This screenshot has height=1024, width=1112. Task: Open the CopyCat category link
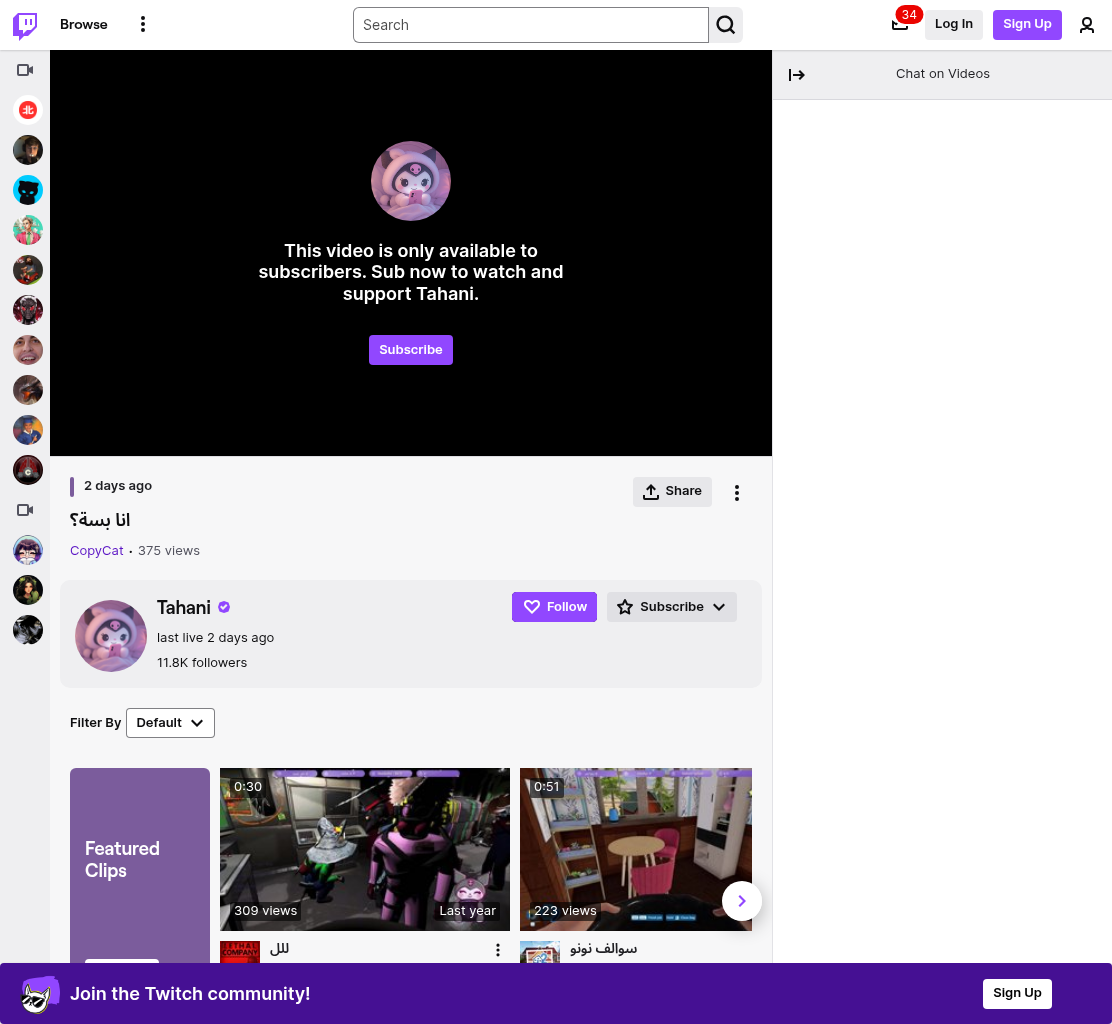tap(96, 551)
